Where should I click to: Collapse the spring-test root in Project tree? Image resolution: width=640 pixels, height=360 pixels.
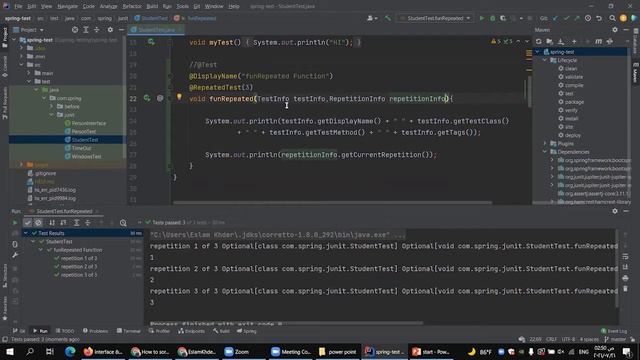[15, 40]
